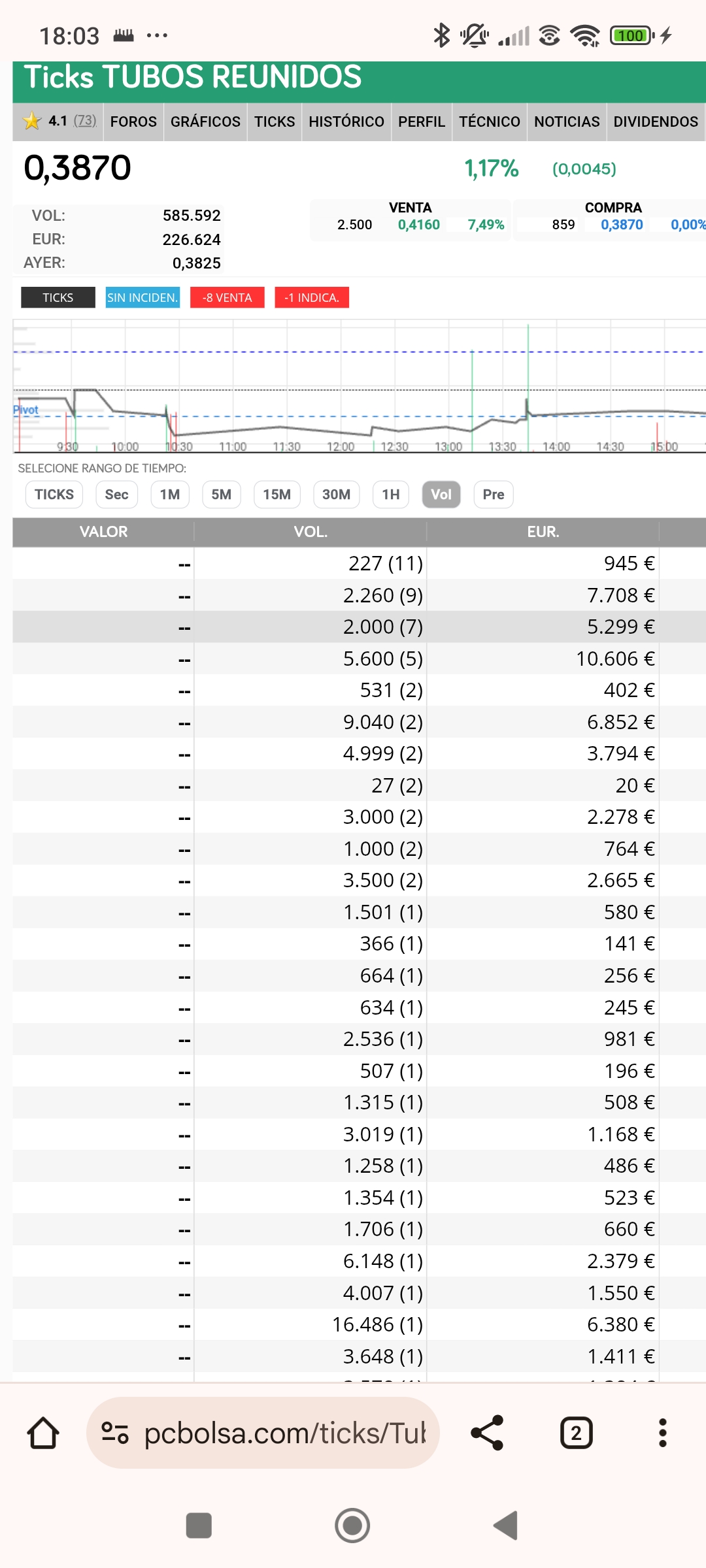
Task: Sort table by the VOL. column header
Action: (311, 532)
